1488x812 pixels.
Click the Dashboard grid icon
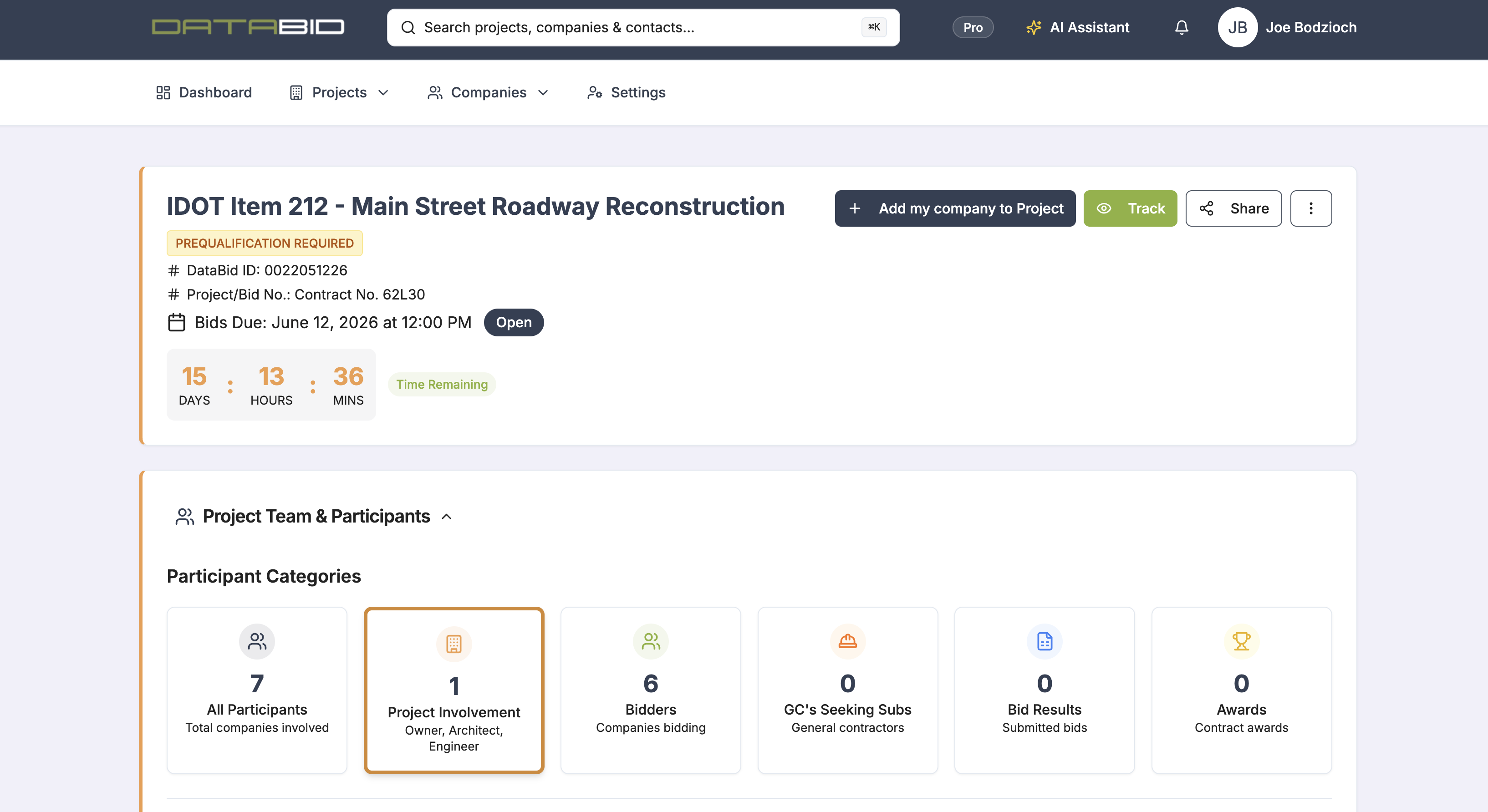click(x=163, y=92)
